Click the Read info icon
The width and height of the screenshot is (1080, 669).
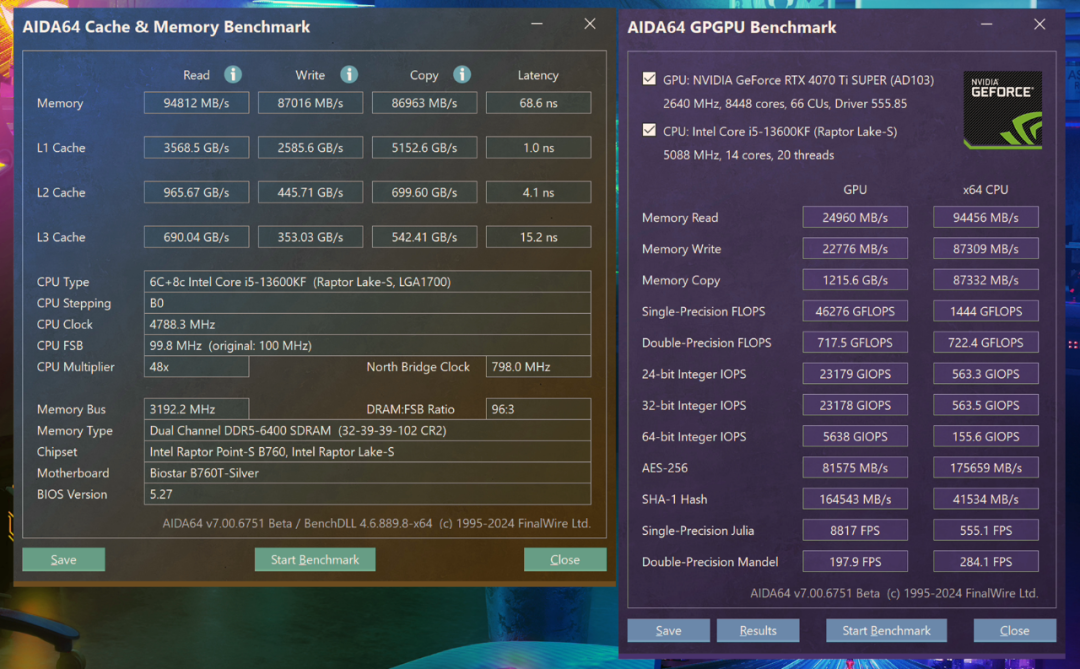(233, 74)
